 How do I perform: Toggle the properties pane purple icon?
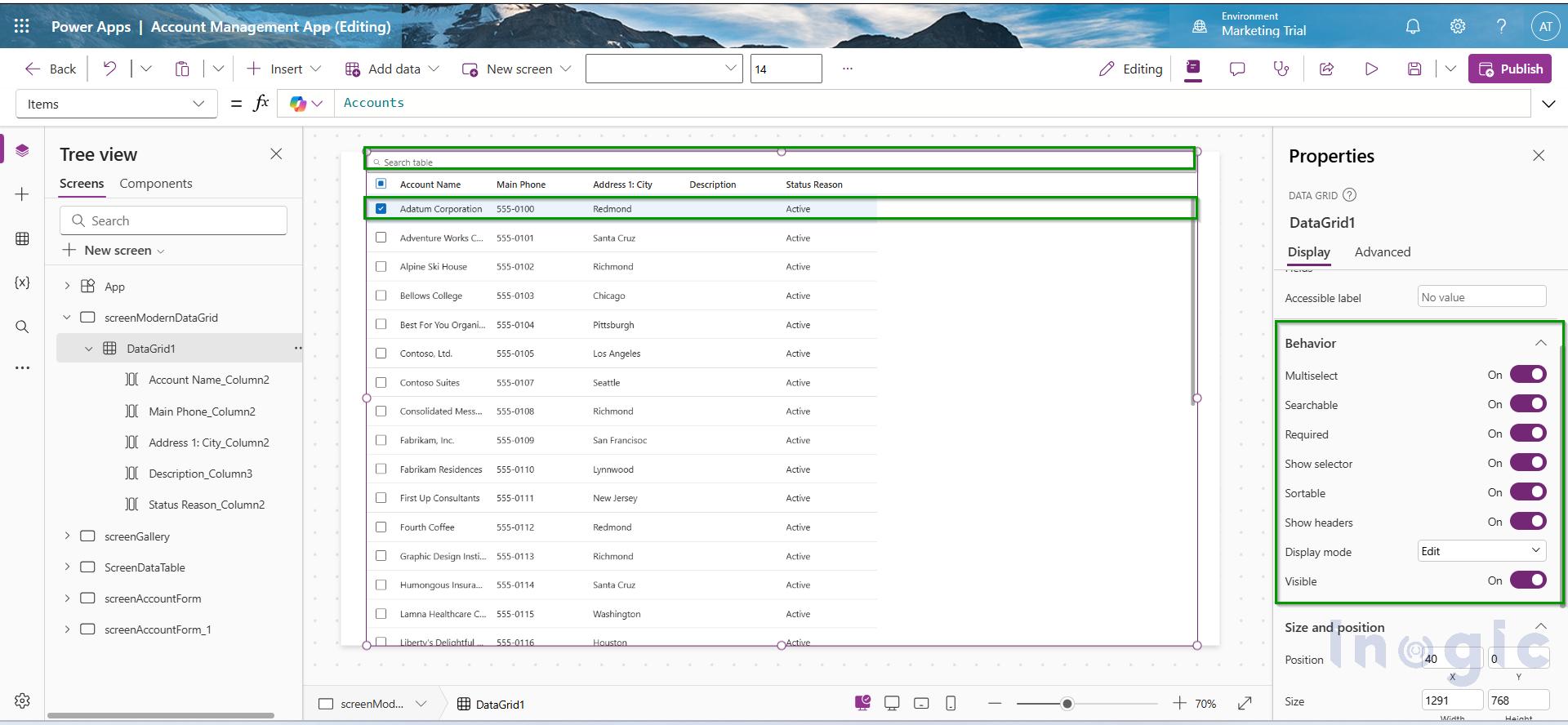coord(1193,69)
